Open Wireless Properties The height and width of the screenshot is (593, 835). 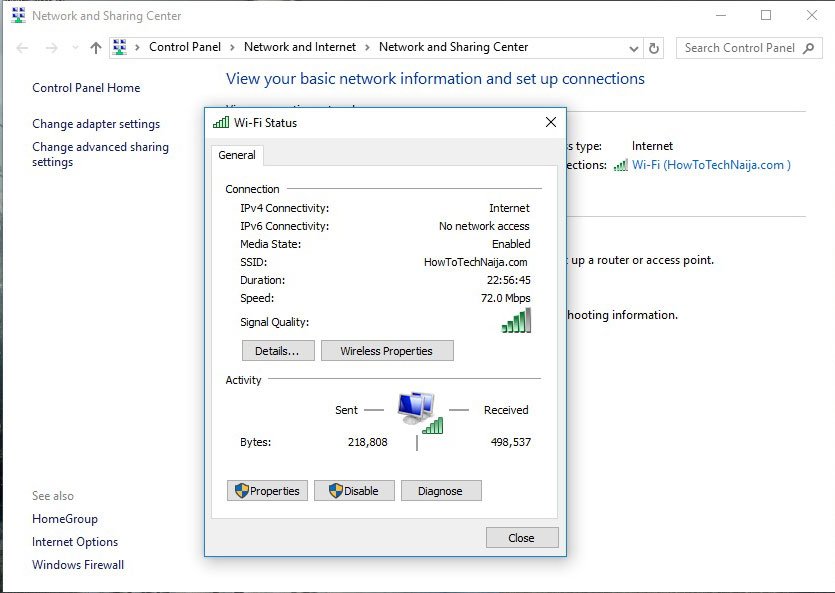coord(389,350)
